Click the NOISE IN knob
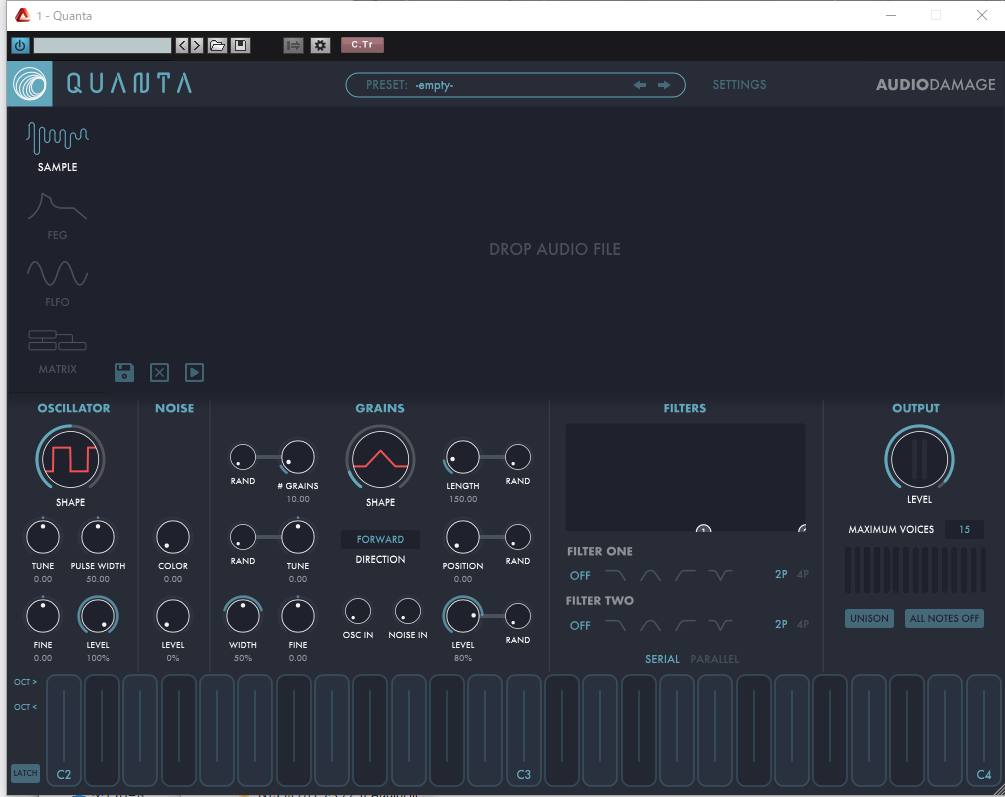The width and height of the screenshot is (1005, 797). tap(408, 612)
